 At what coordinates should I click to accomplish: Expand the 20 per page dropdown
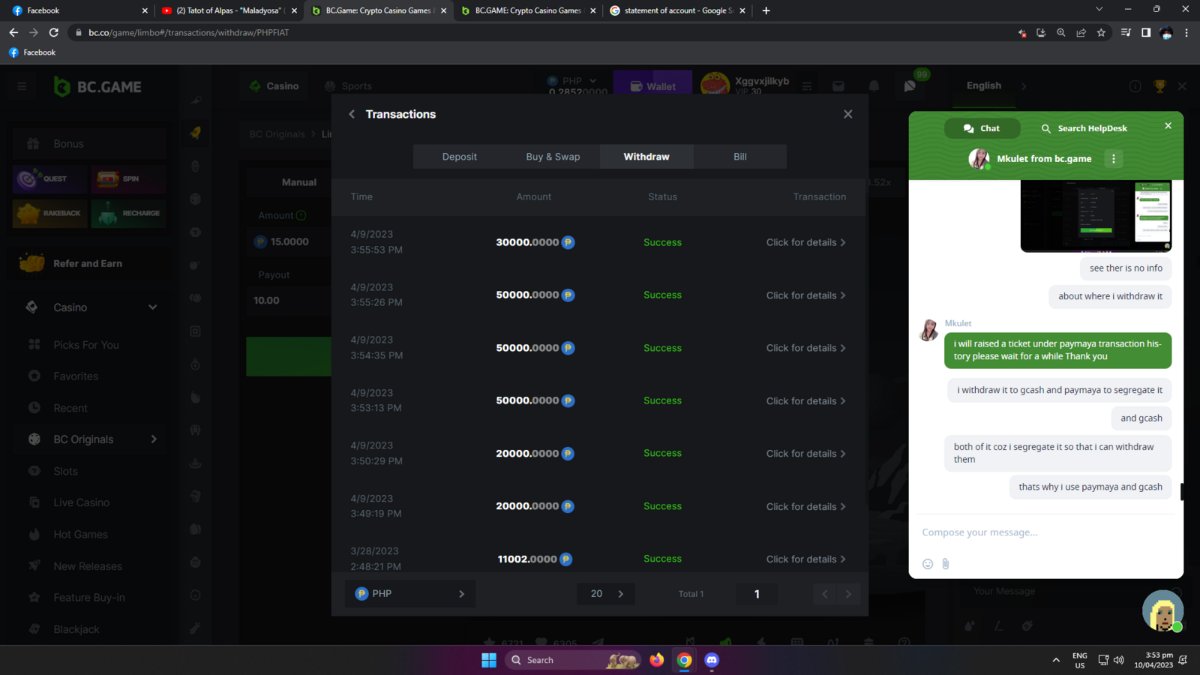point(606,594)
